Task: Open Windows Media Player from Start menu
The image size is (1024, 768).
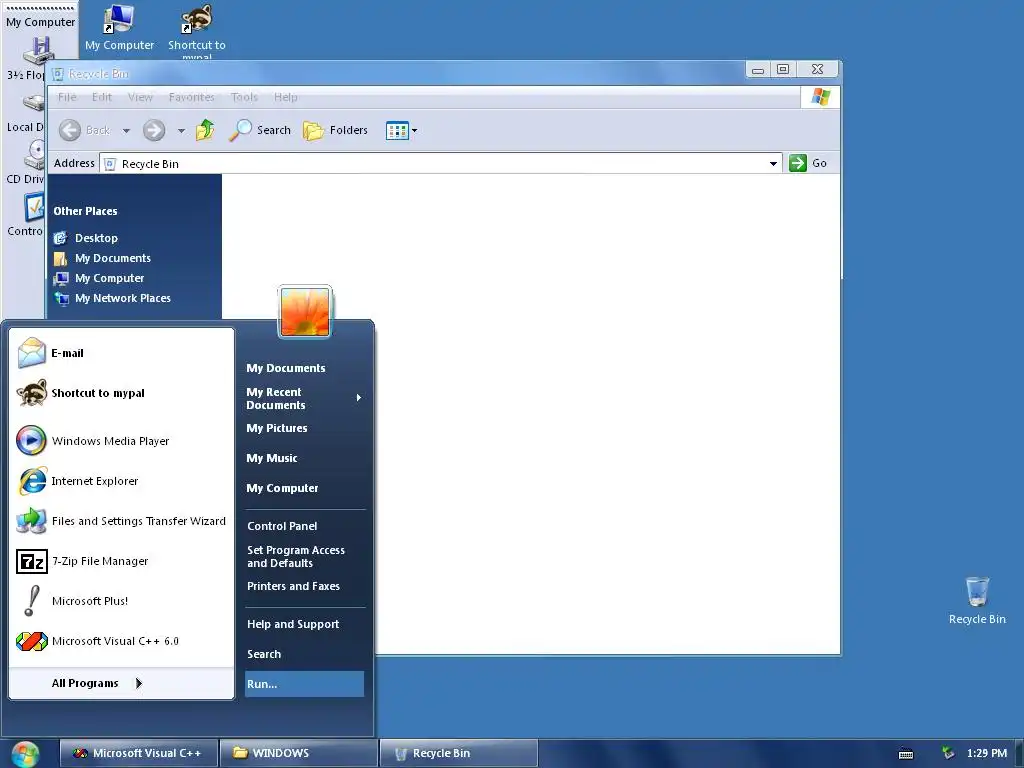Action: (121, 441)
